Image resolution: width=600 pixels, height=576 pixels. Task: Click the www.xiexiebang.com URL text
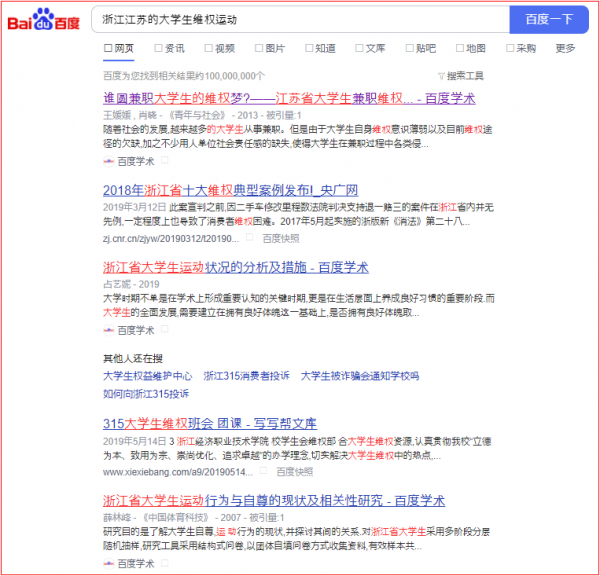pyautogui.click(x=178, y=472)
